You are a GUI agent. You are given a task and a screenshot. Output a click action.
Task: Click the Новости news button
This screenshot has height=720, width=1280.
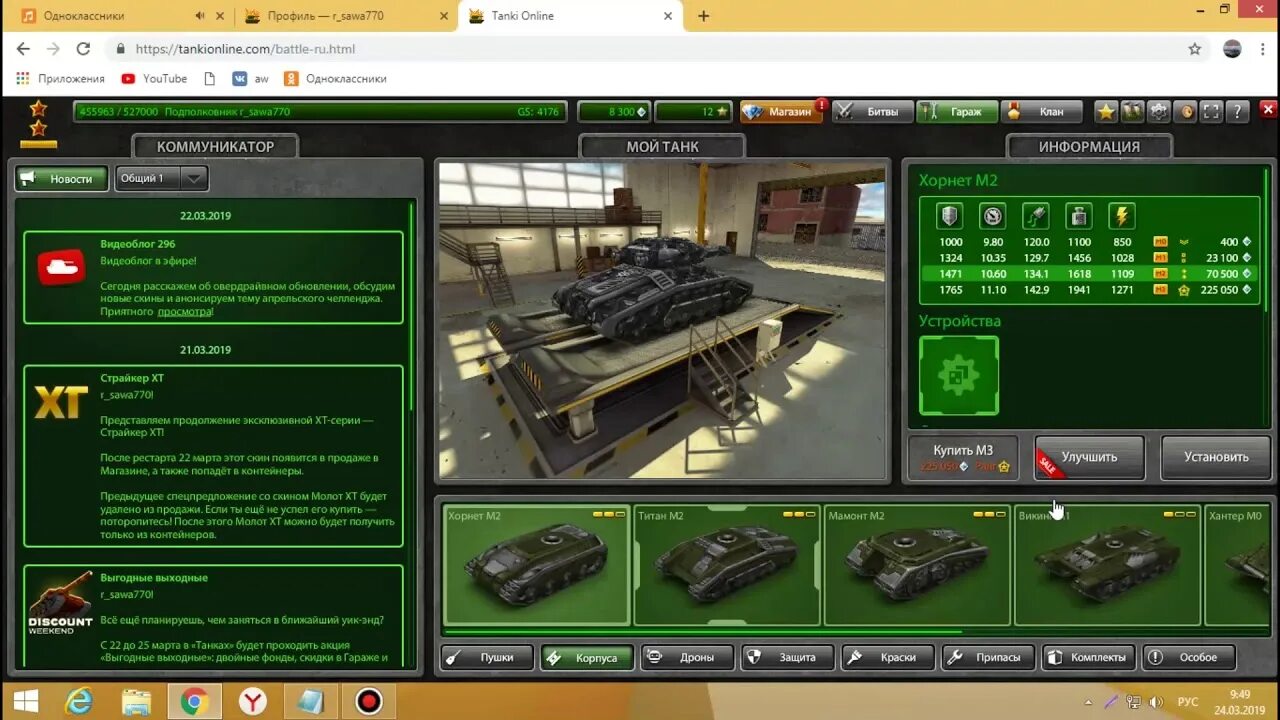click(x=61, y=178)
